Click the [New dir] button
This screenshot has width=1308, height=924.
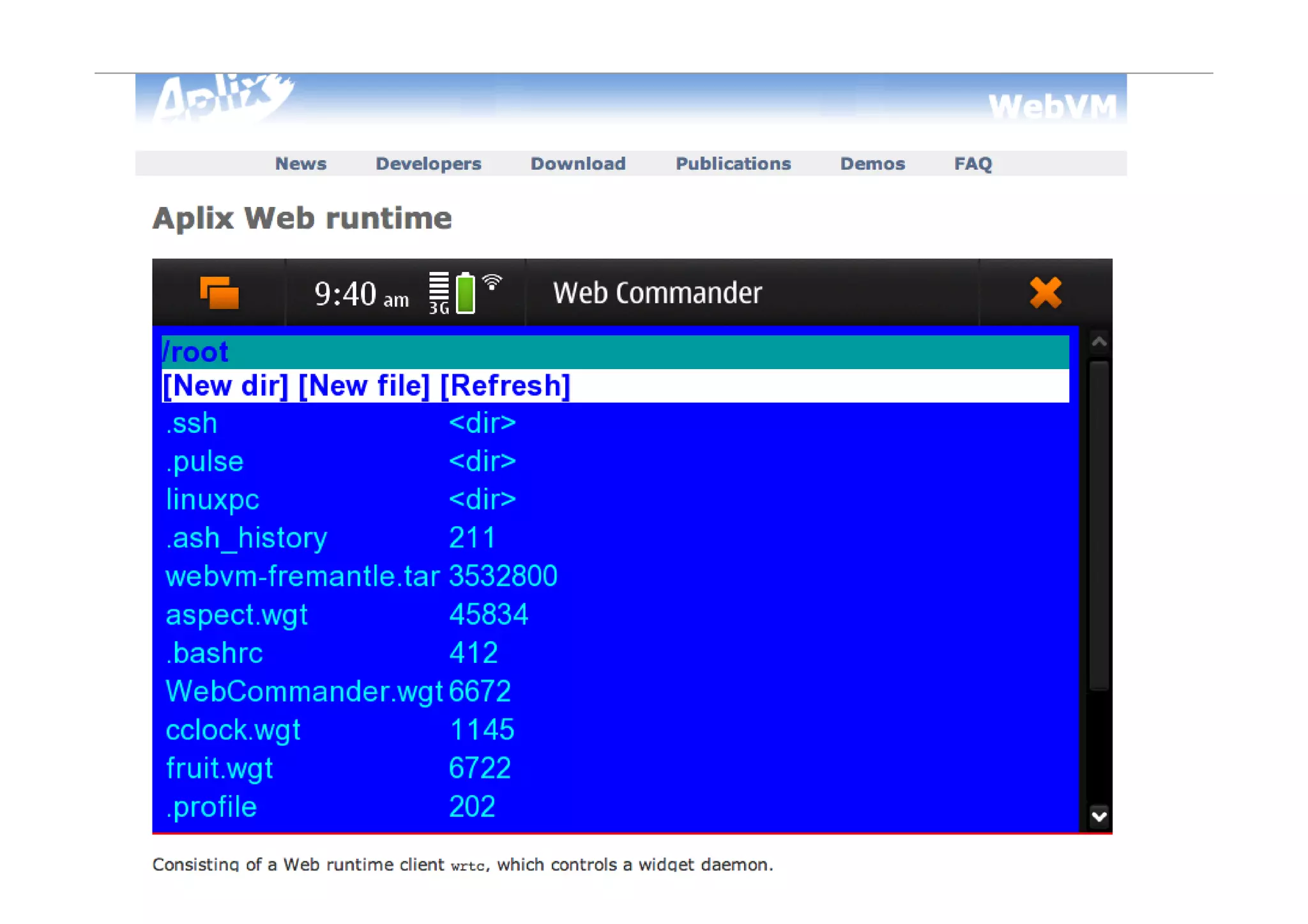click(x=225, y=386)
